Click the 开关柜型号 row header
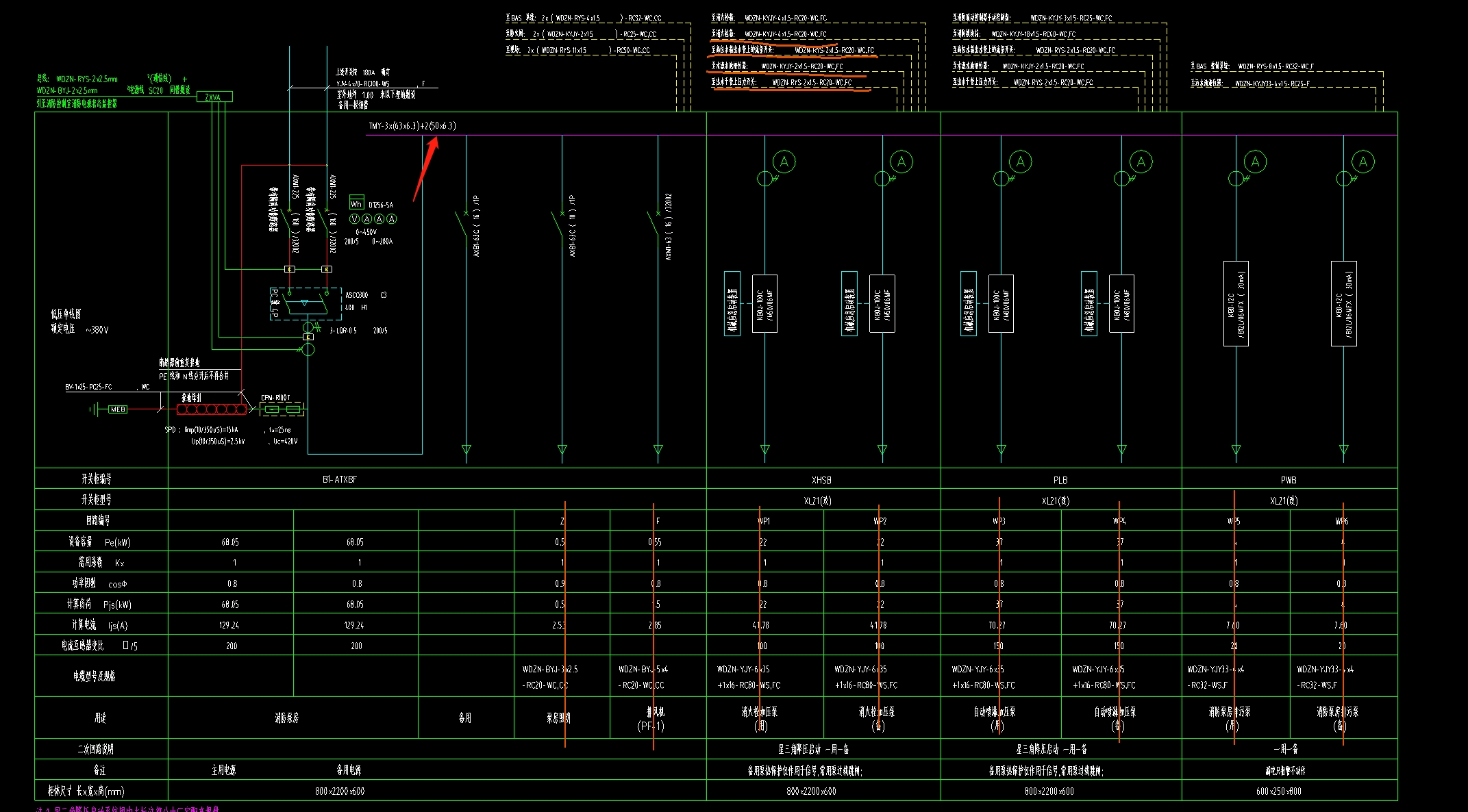1468x812 pixels. 97,500
